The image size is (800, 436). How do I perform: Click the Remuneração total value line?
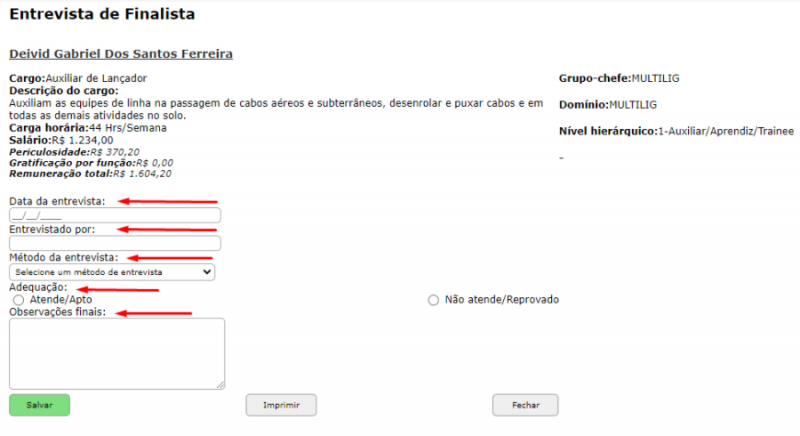coord(91,173)
